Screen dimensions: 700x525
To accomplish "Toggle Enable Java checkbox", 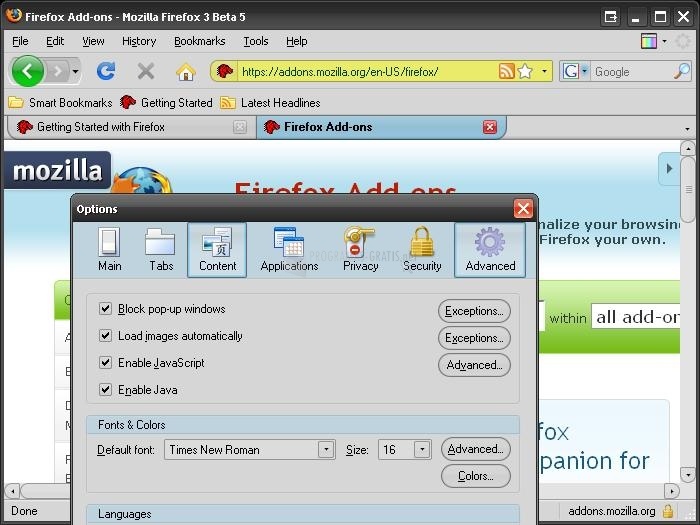I will click(105, 390).
